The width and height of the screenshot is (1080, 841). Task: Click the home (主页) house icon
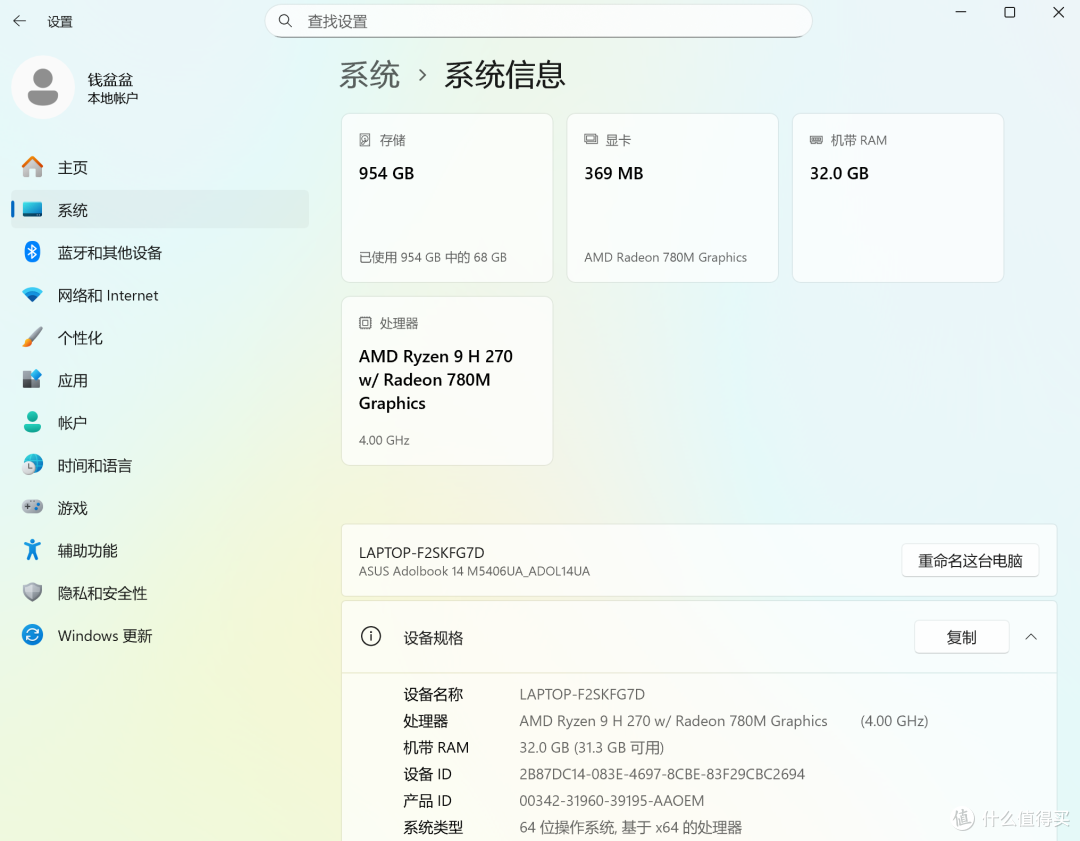click(32, 167)
